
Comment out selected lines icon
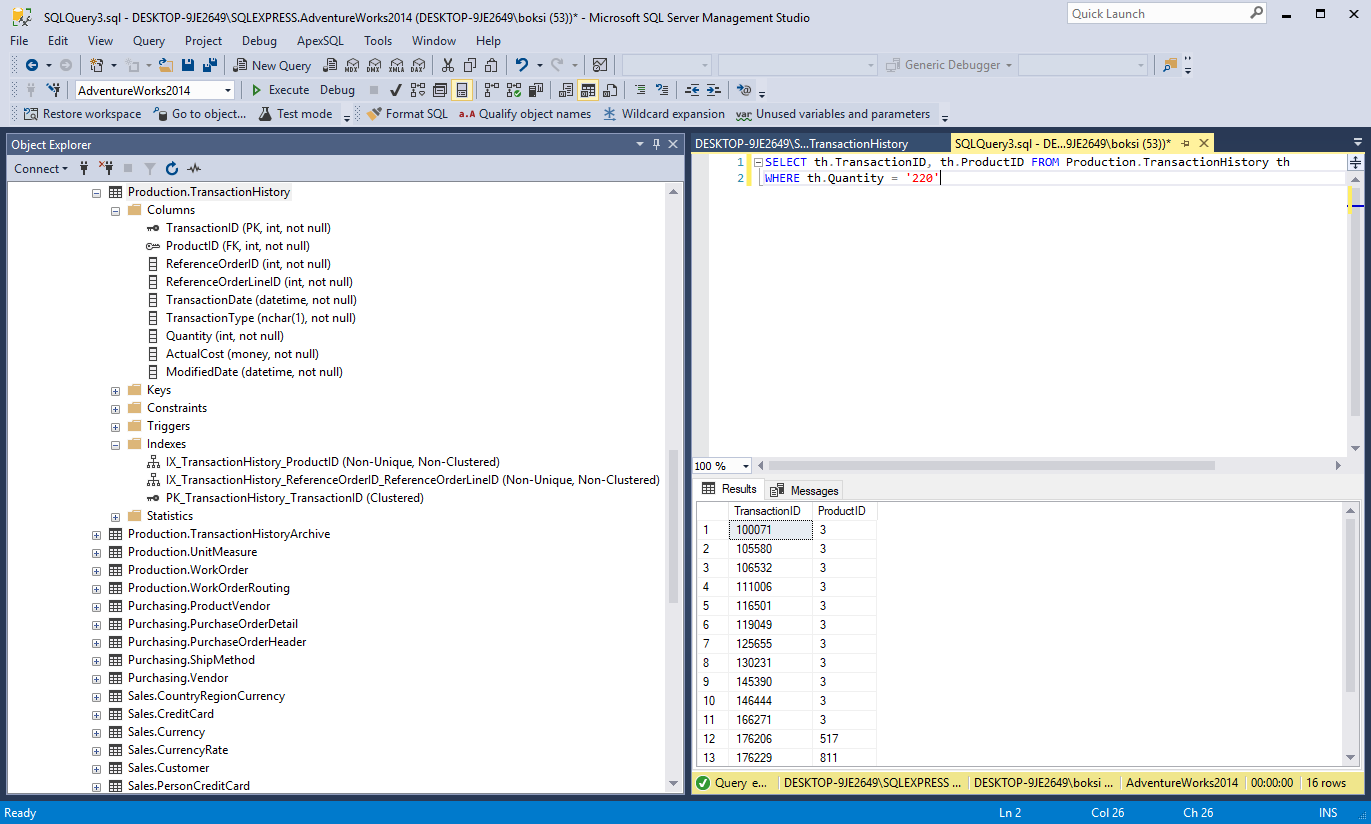[x=640, y=90]
